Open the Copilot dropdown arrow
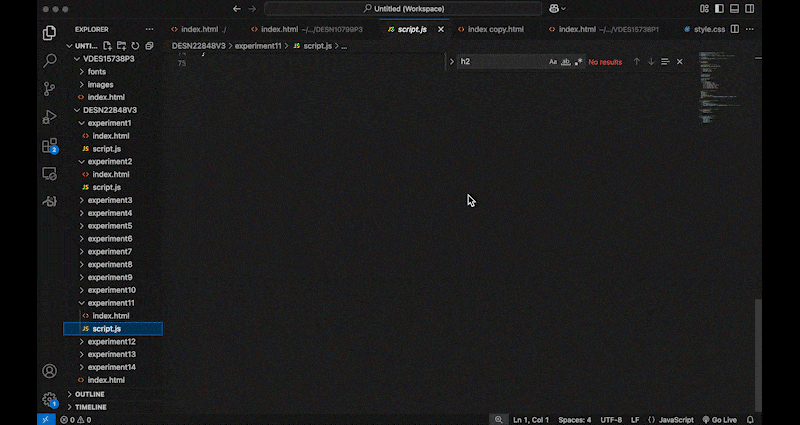 tap(564, 9)
